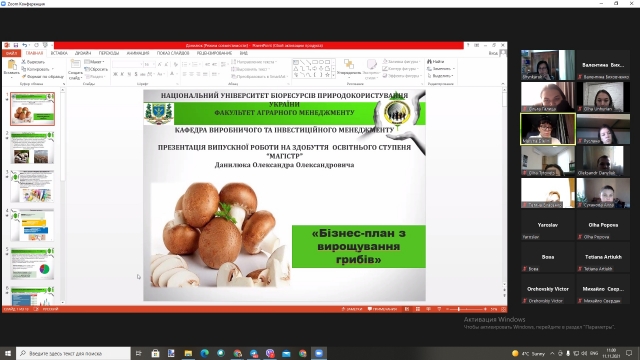
Task: Toggle Notes (Заметки) pane in status bar
Action: [352, 309]
